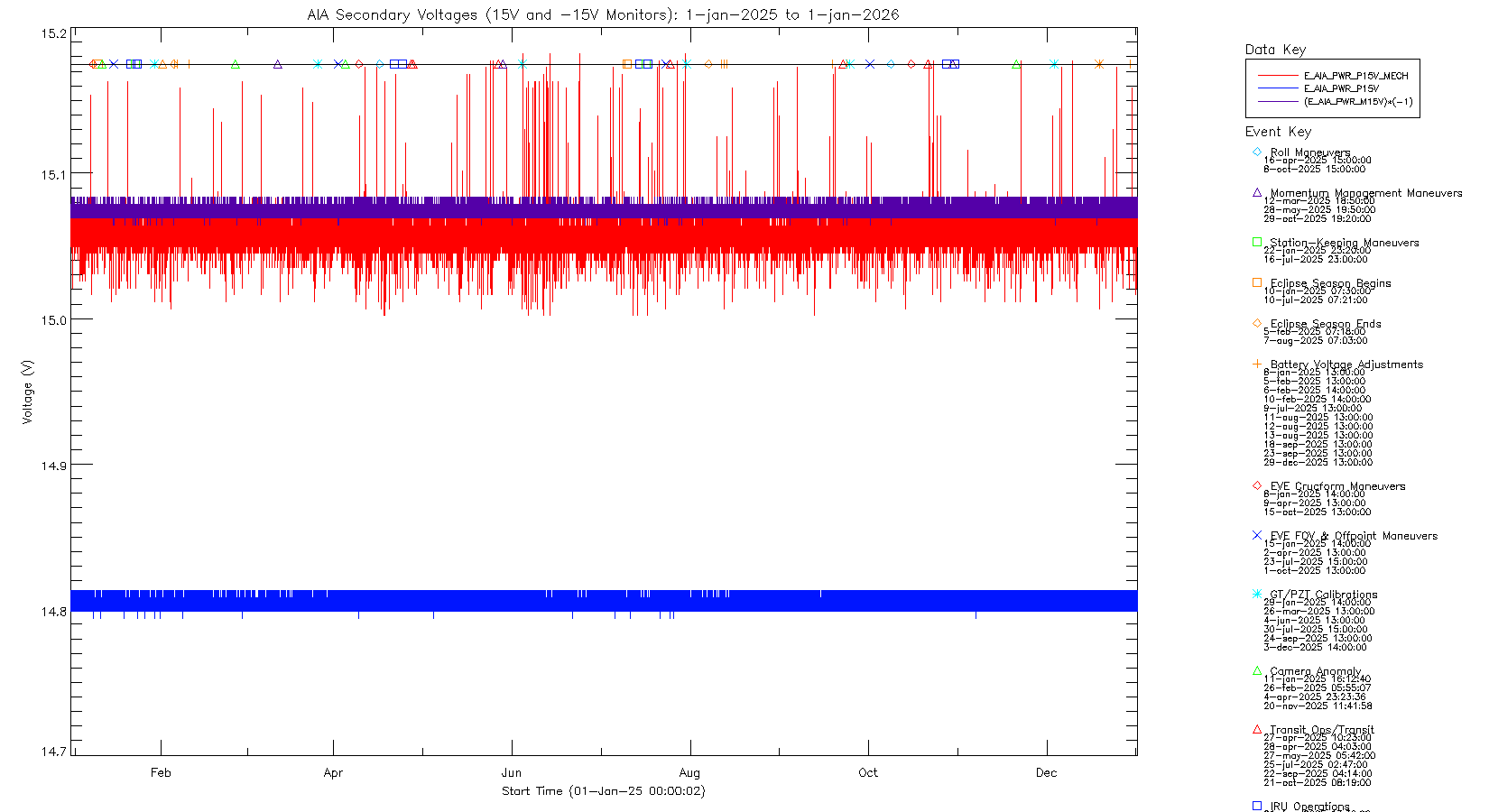Select the Momentum Management Maneuvers purple triangle legend icon
The width and height of the screenshot is (1489, 812).
(x=1257, y=192)
